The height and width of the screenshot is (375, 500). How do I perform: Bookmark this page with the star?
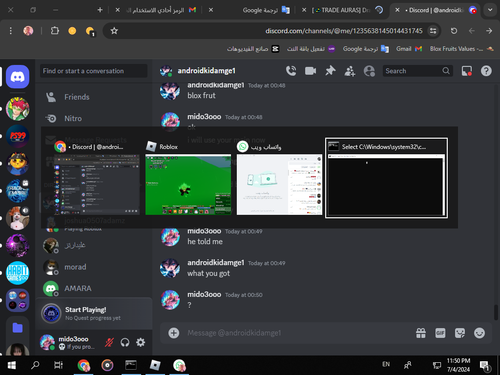[114, 31]
